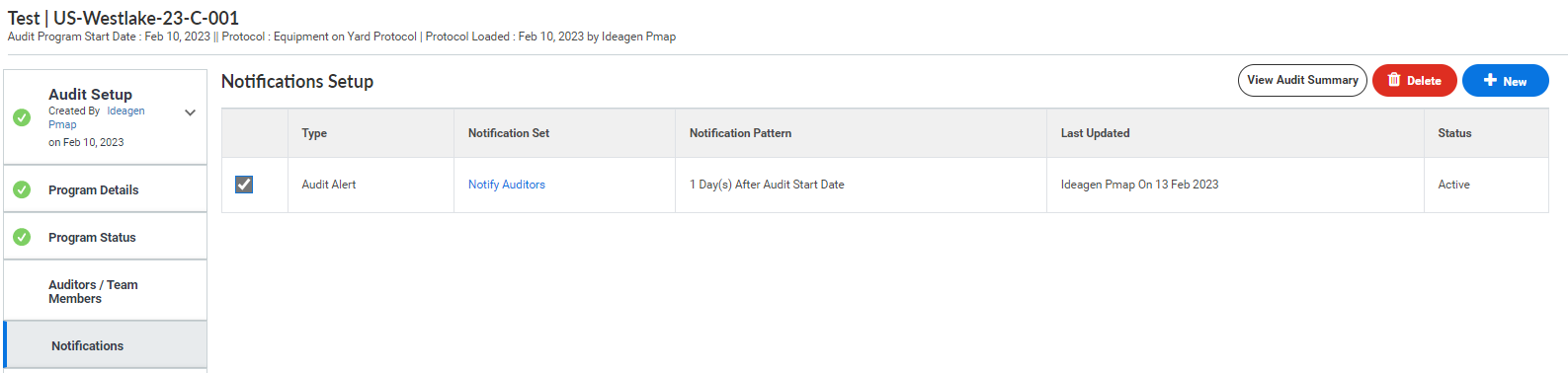Sort by the Last Updated column header
1568x373 pixels.
pos(1095,133)
